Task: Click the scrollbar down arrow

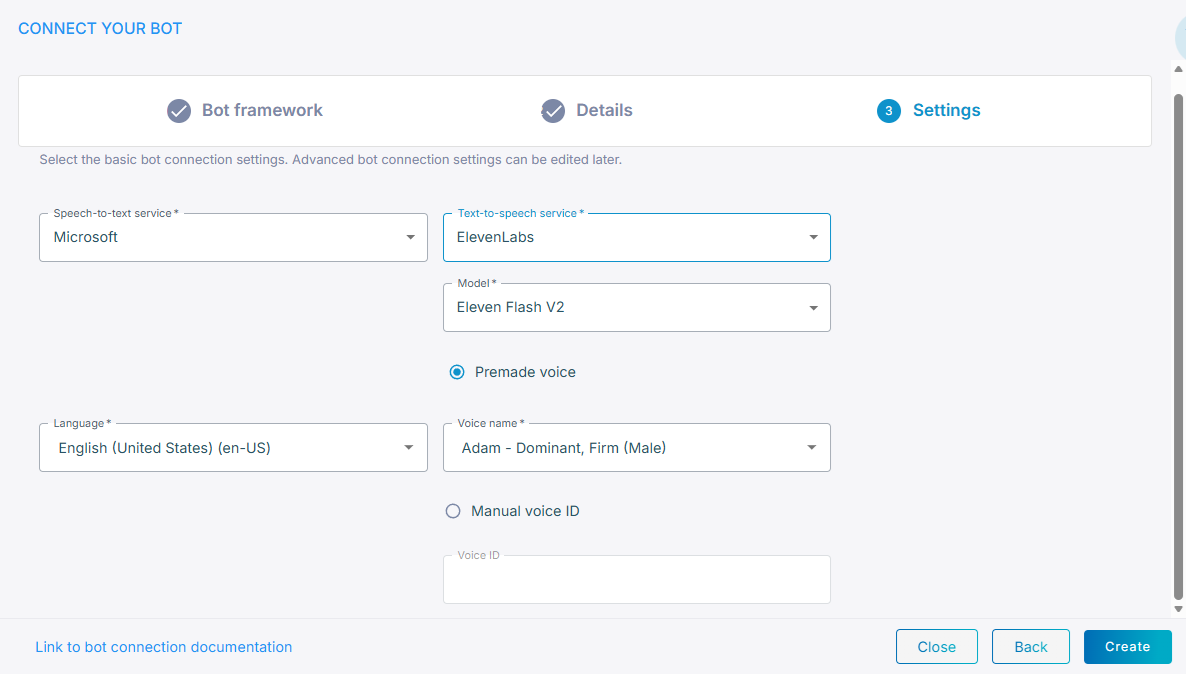Action: 1178,608
